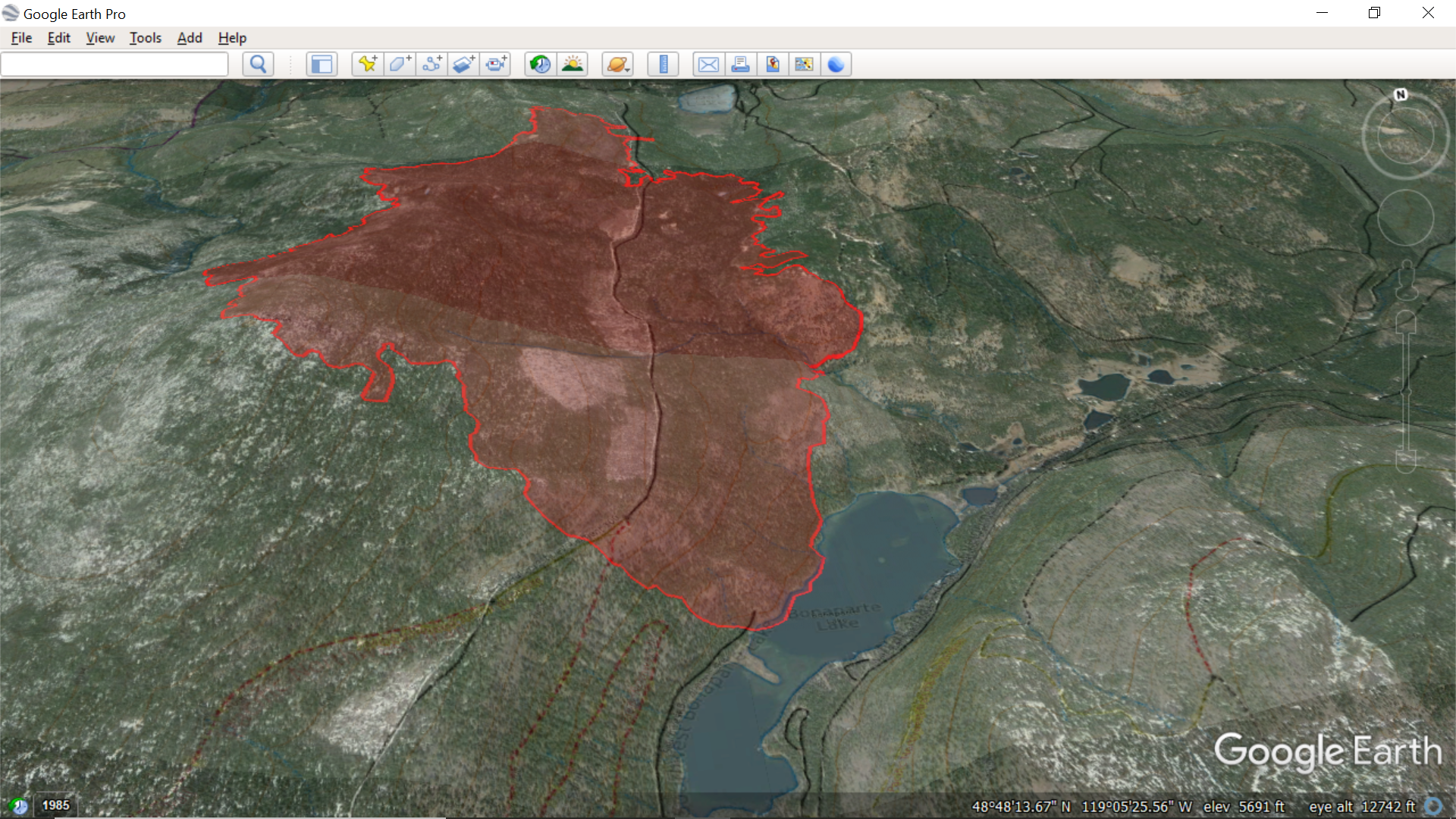Select the Add Path tool
The image size is (1456, 819).
[432, 64]
